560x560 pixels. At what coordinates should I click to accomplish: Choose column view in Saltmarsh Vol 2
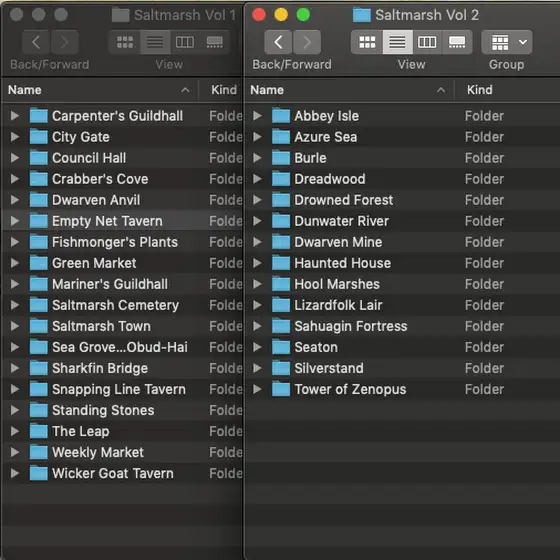click(427, 42)
